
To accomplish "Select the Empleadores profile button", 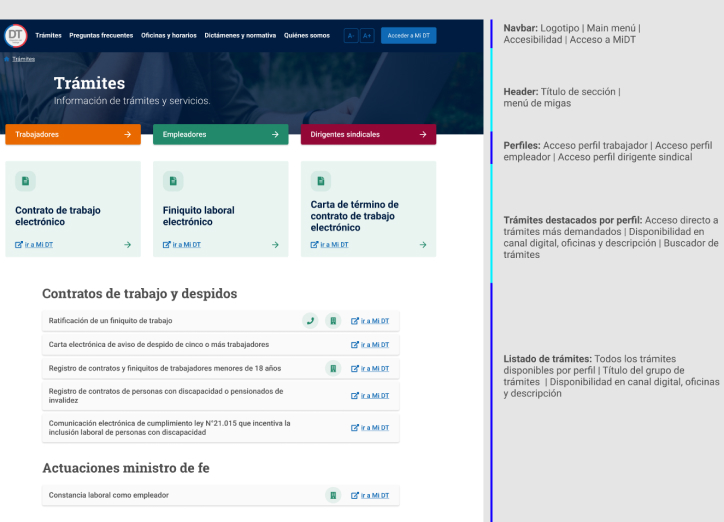I will click(x=221, y=134).
